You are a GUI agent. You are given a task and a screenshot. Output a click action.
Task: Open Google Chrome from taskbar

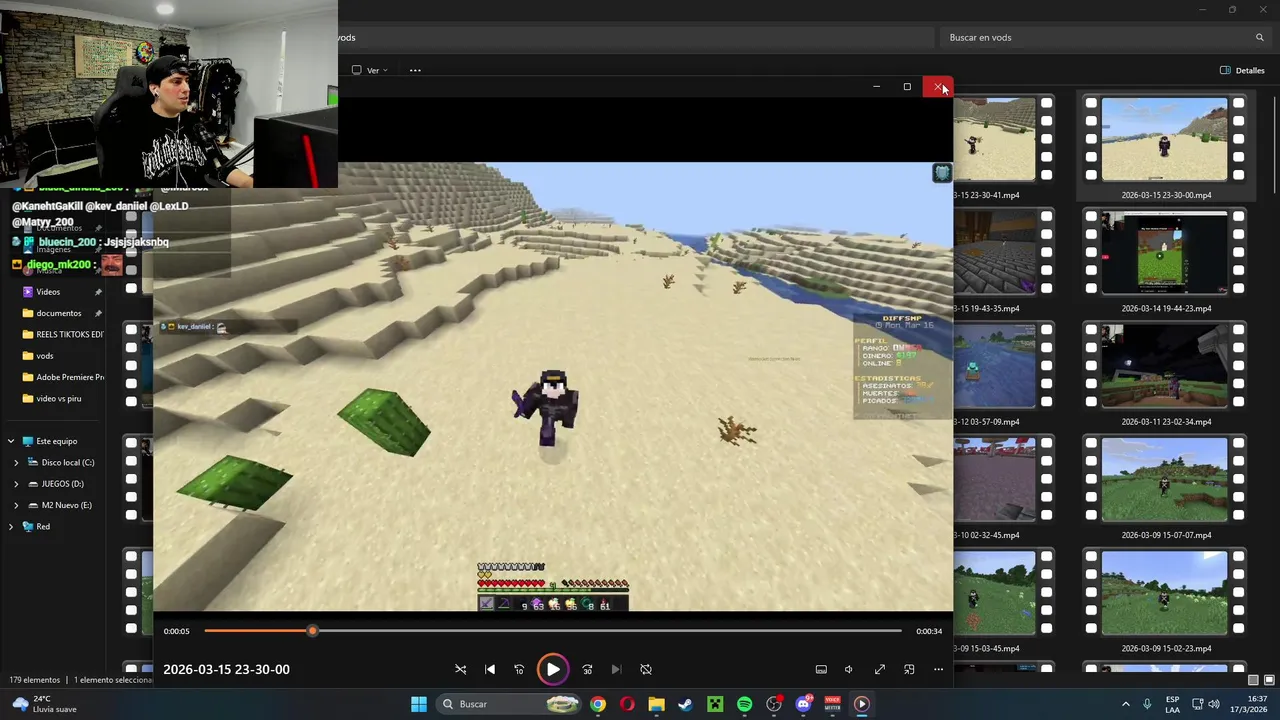597,704
